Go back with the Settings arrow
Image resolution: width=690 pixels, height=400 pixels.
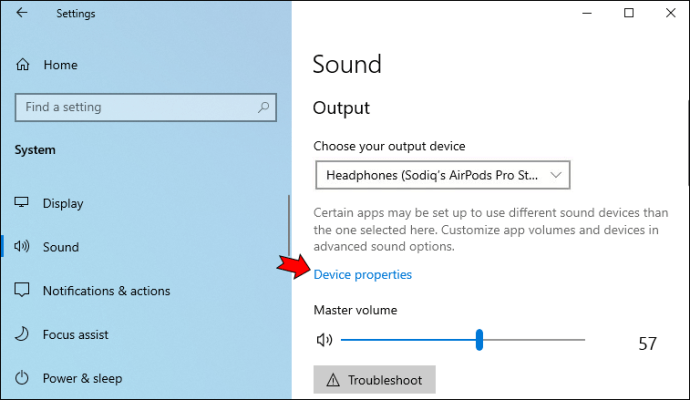pyautogui.click(x=21, y=13)
